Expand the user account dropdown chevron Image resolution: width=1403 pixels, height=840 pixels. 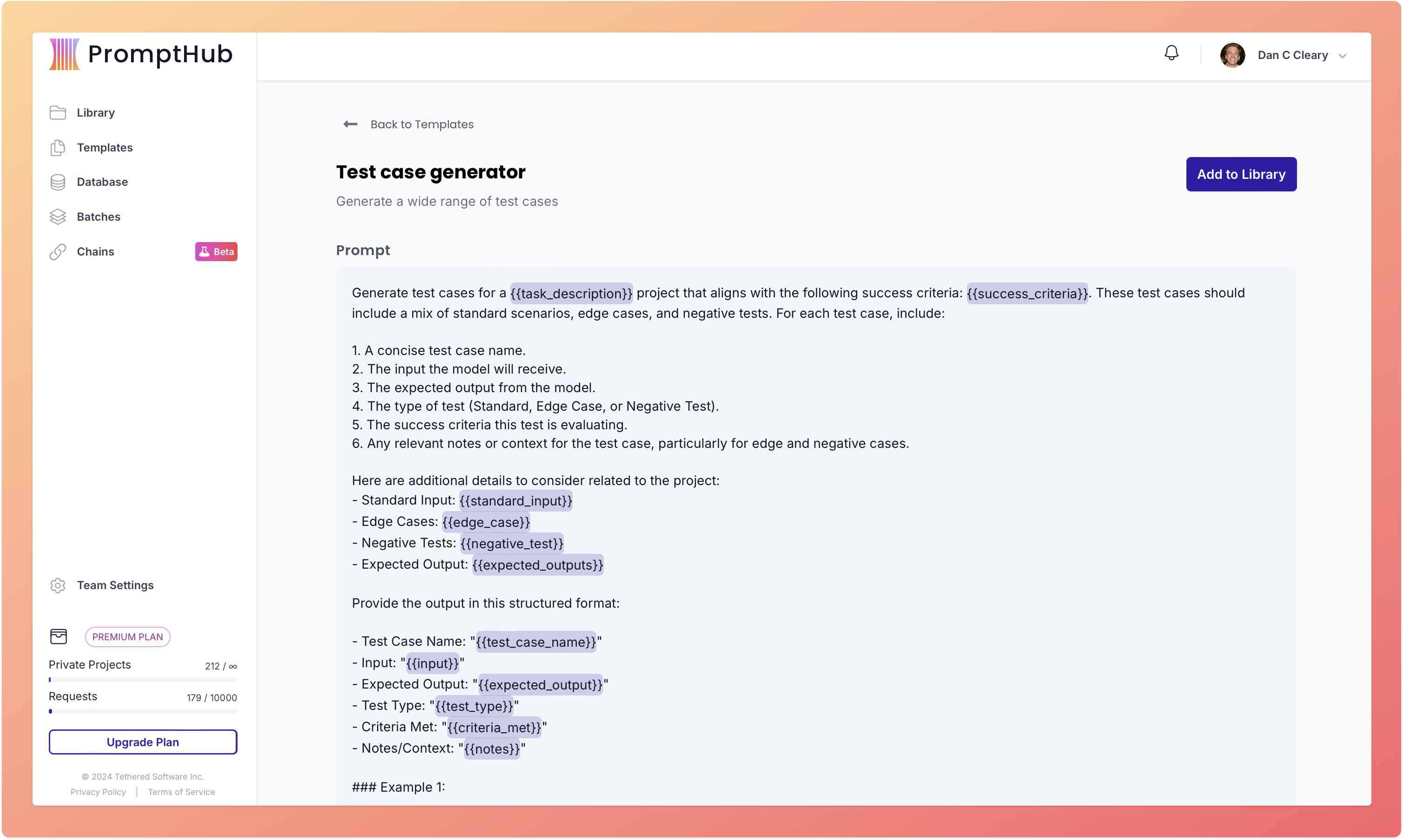pos(1343,56)
